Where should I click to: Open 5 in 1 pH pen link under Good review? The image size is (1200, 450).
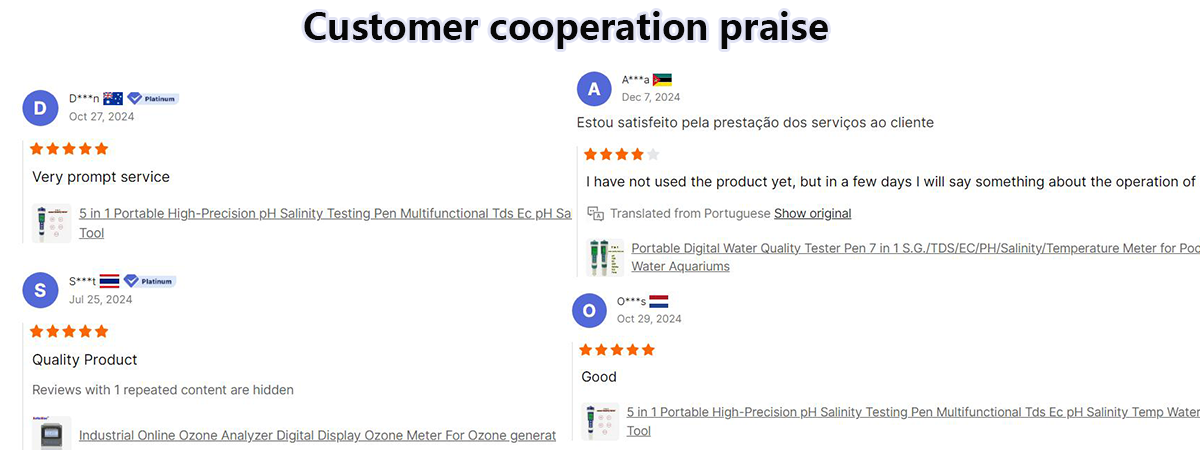913,421
